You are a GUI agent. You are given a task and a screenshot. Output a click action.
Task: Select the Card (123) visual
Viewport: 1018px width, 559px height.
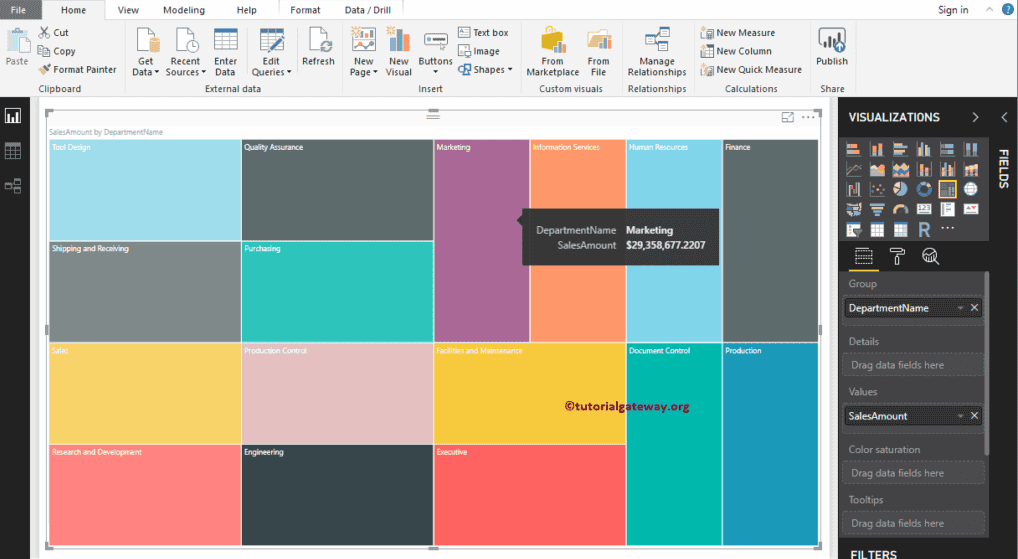924,209
